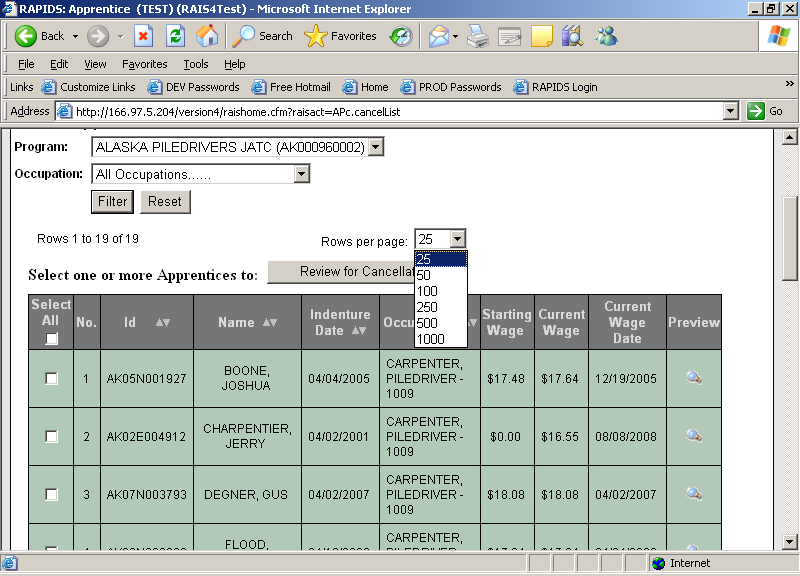Screen dimensions: 800x576
Task: Choose 100 in rows per page list
Action: 427,291
